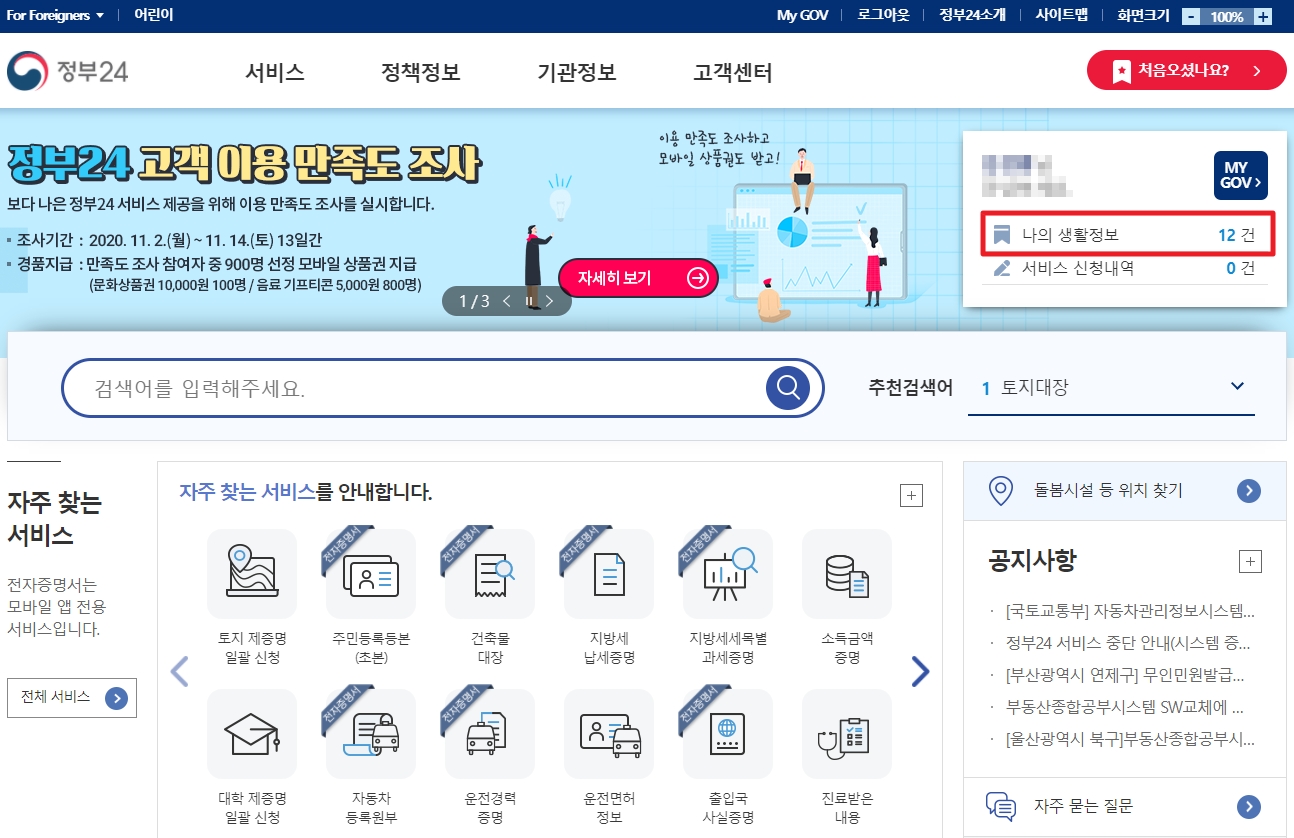
Task: Click the 전체 서비스 button
Action: 72,698
